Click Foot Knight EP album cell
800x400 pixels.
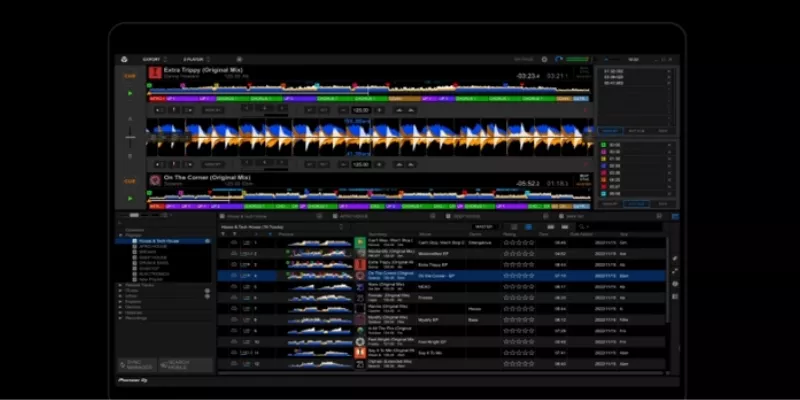click(433, 342)
